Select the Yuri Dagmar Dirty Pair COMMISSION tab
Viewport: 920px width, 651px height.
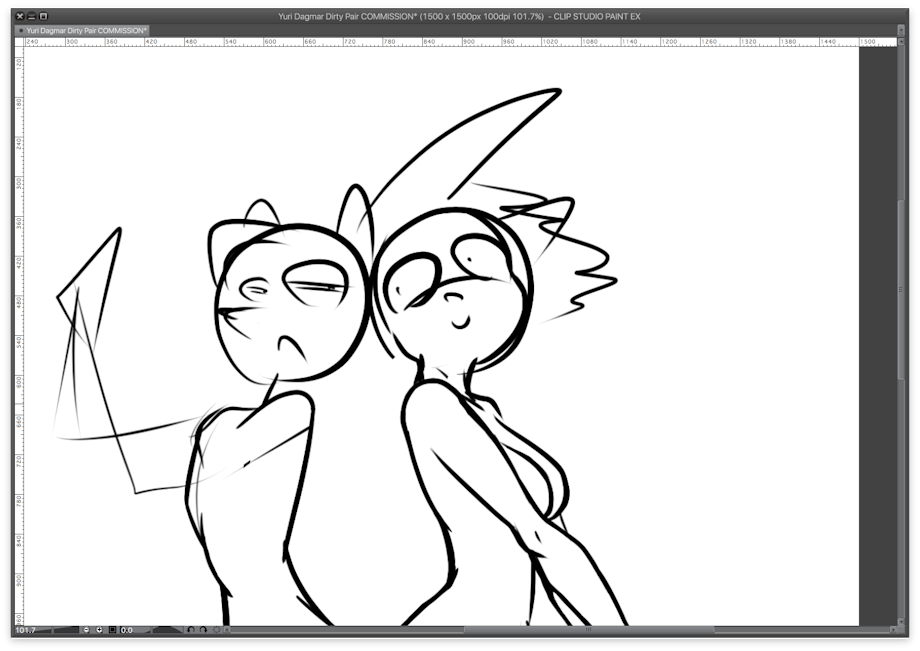coord(86,31)
